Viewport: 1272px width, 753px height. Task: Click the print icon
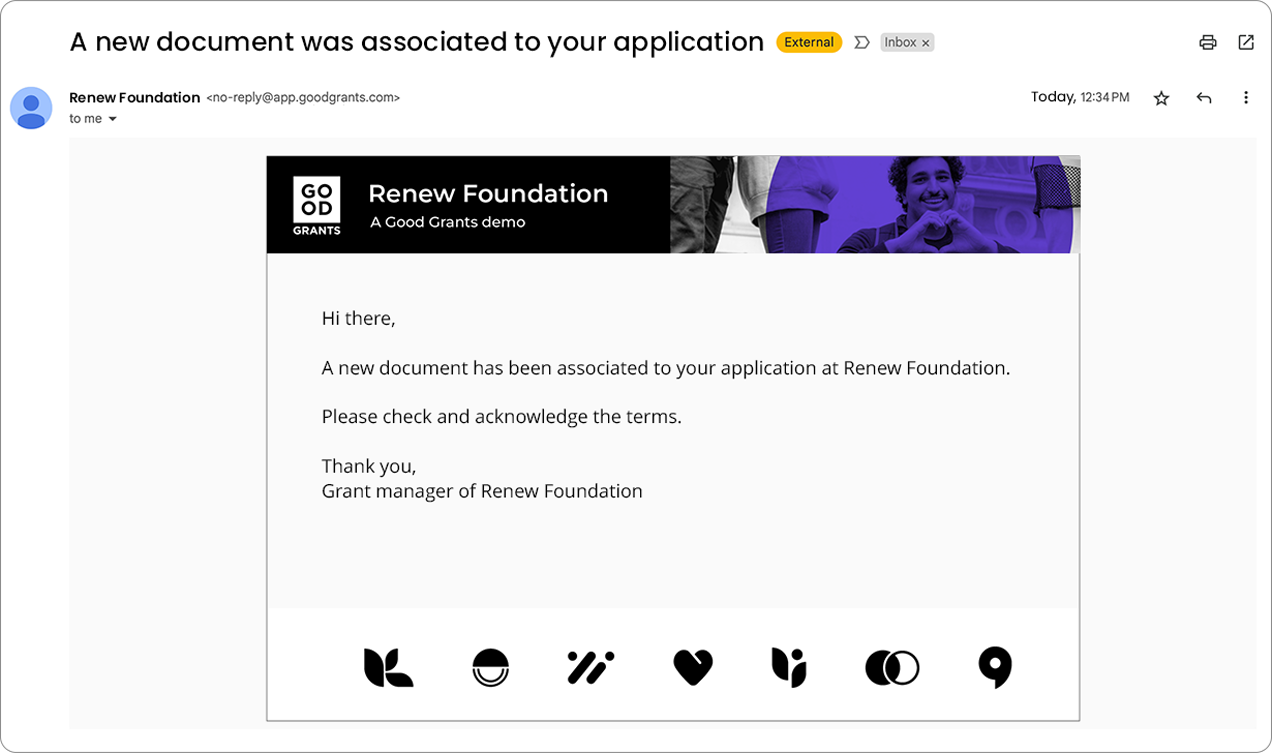click(1207, 42)
